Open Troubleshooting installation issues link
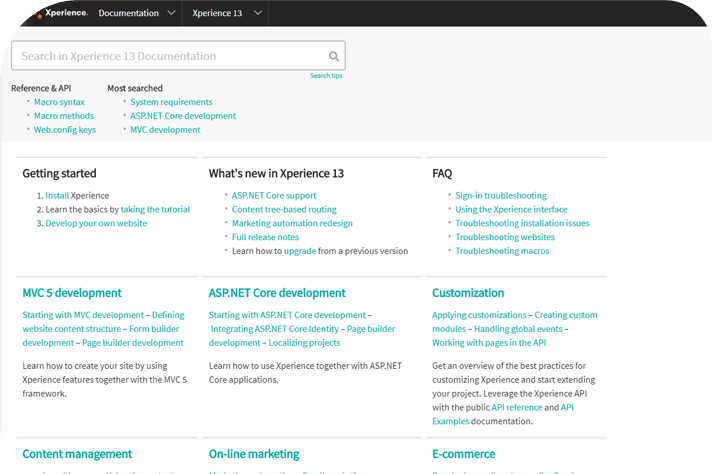 click(x=522, y=223)
